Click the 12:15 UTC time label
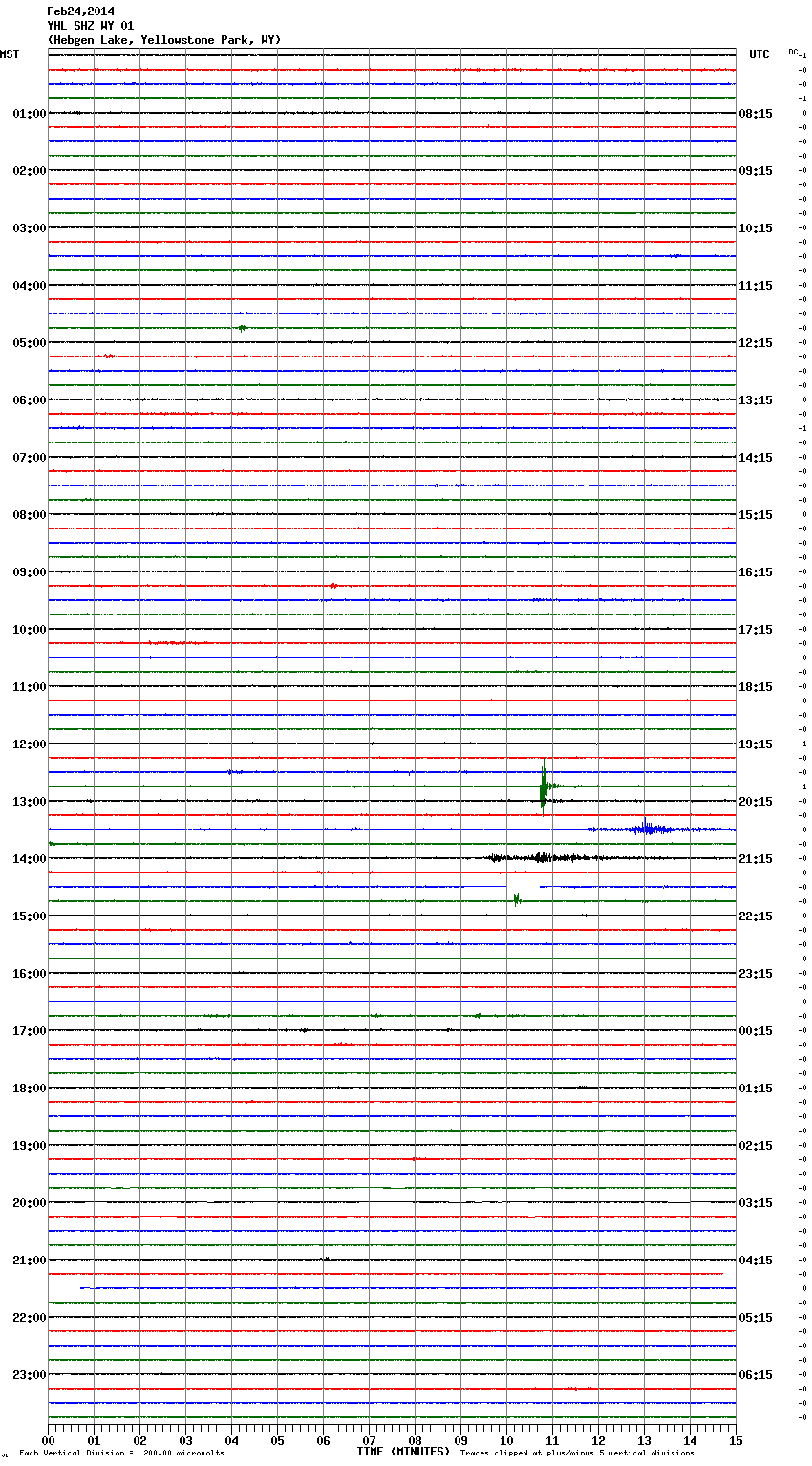812x1466 pixels. point(756,343)
